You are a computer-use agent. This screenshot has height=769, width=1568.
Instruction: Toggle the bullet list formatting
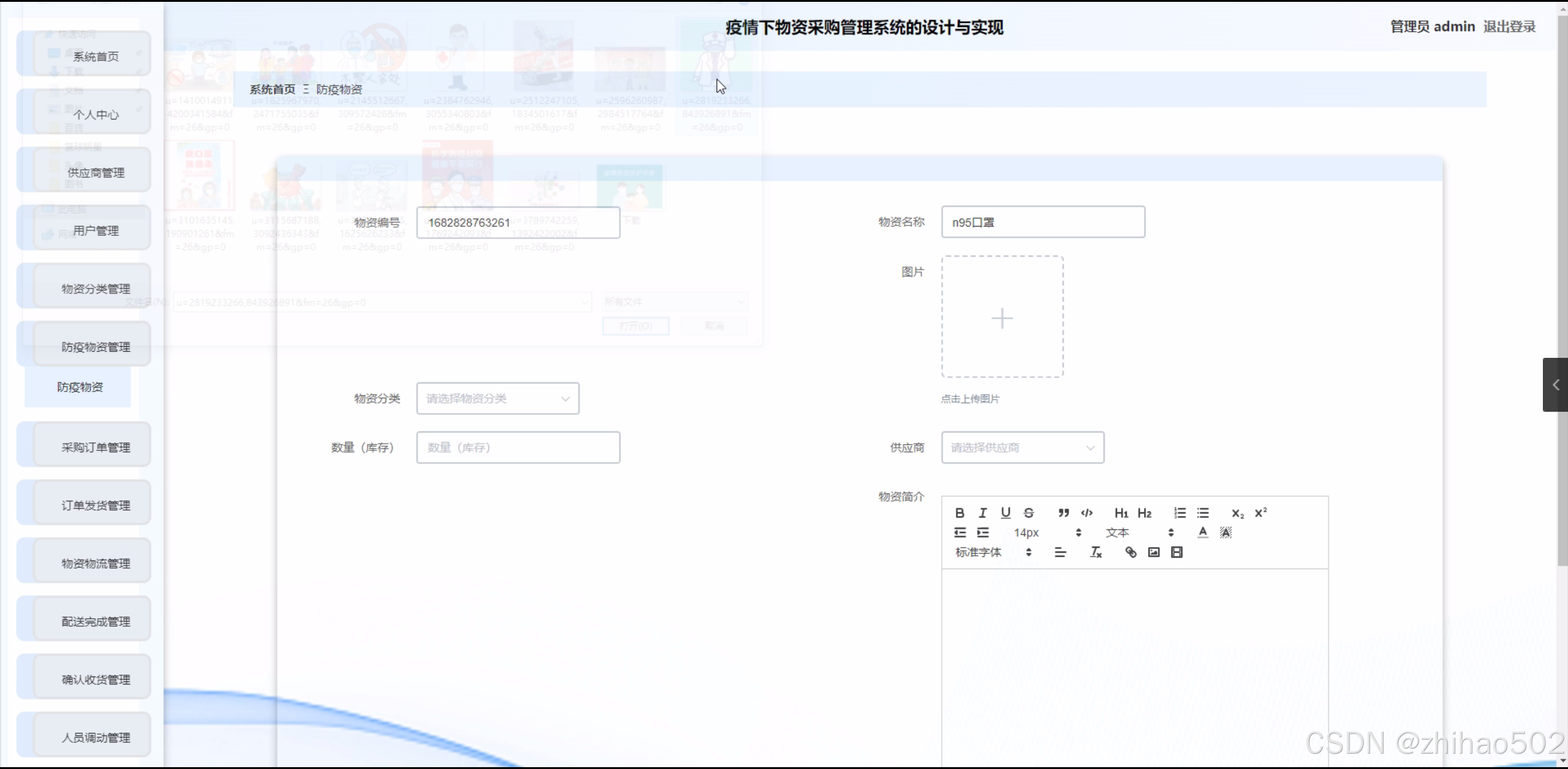coord(1203,513)
